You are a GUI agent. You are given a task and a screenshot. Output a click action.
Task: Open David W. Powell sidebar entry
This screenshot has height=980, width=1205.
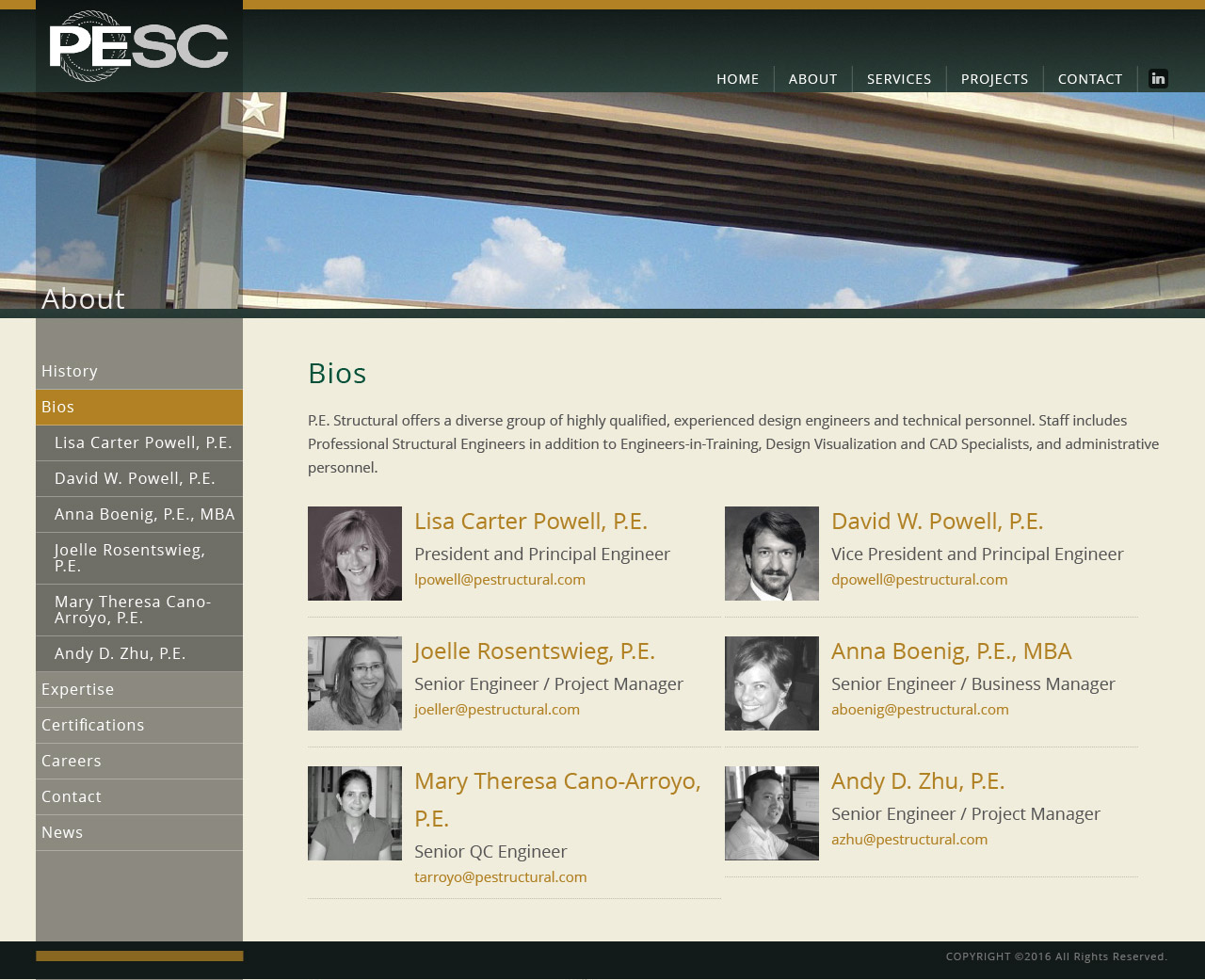(139, 479)
